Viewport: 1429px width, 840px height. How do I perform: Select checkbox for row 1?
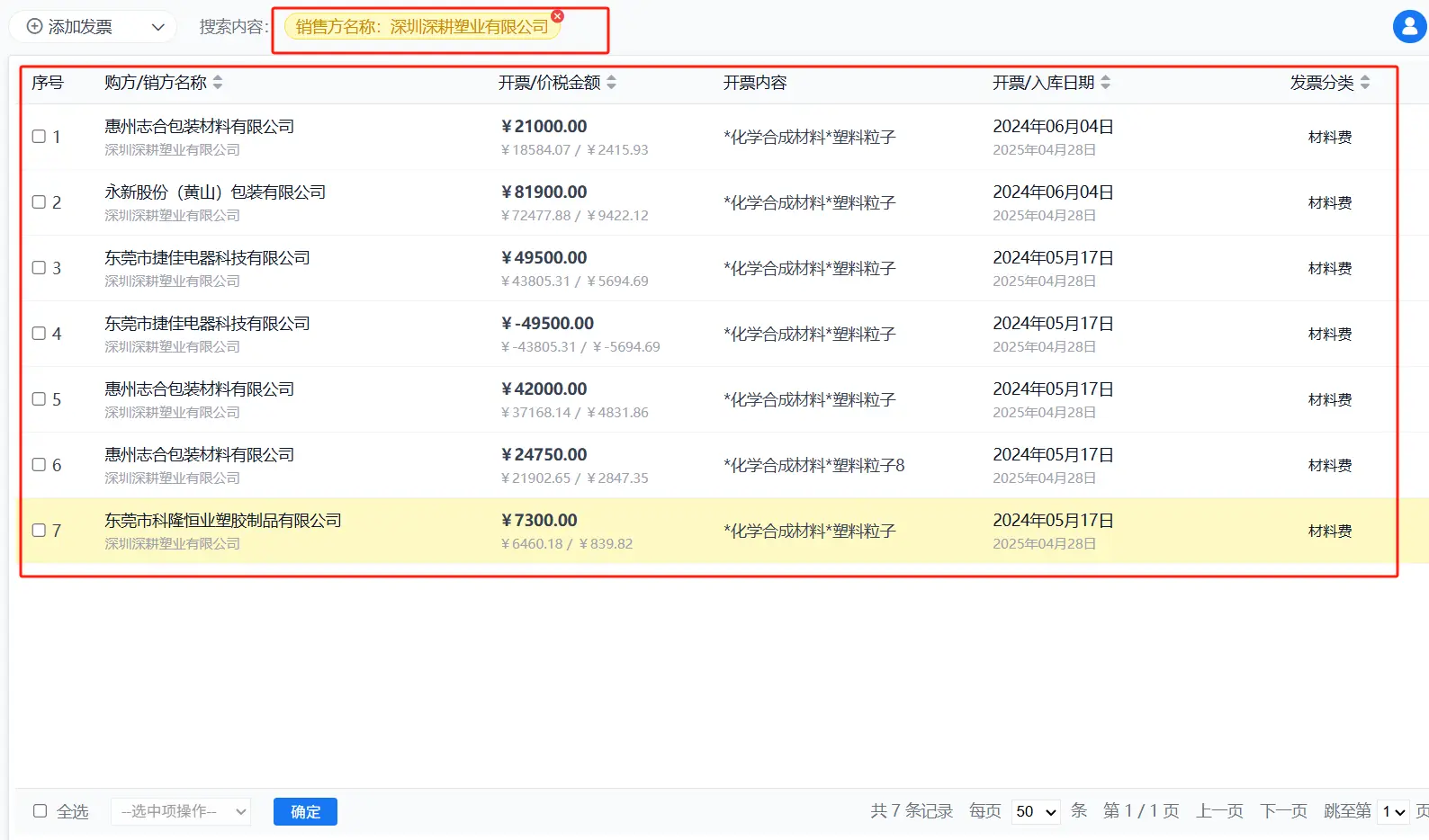(39, 137)
